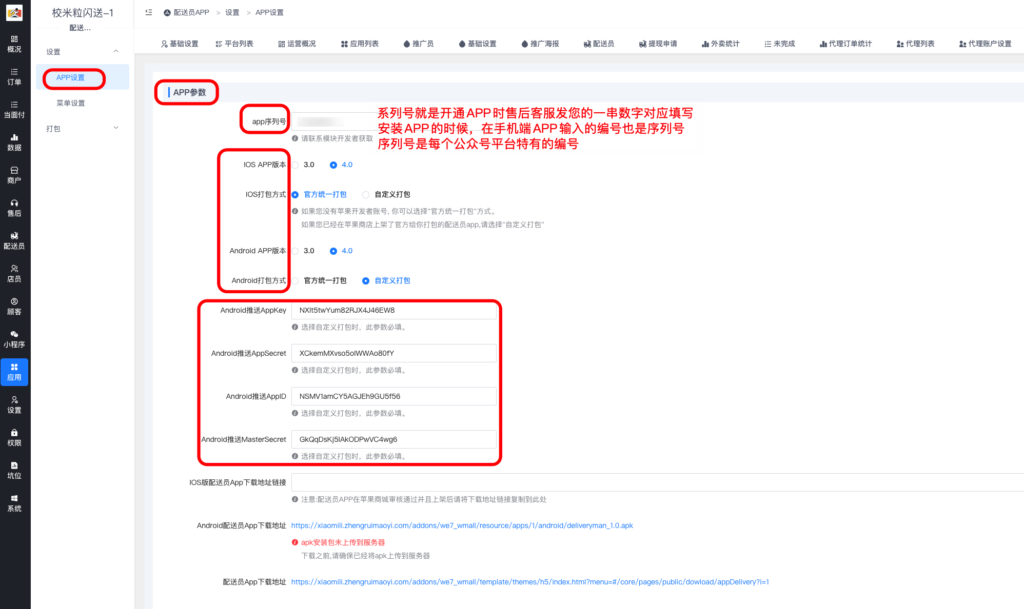This screenshot has height=609, width=1024.
Task: Collapse the 设置 group in side menu
Action: pos(114,51)
